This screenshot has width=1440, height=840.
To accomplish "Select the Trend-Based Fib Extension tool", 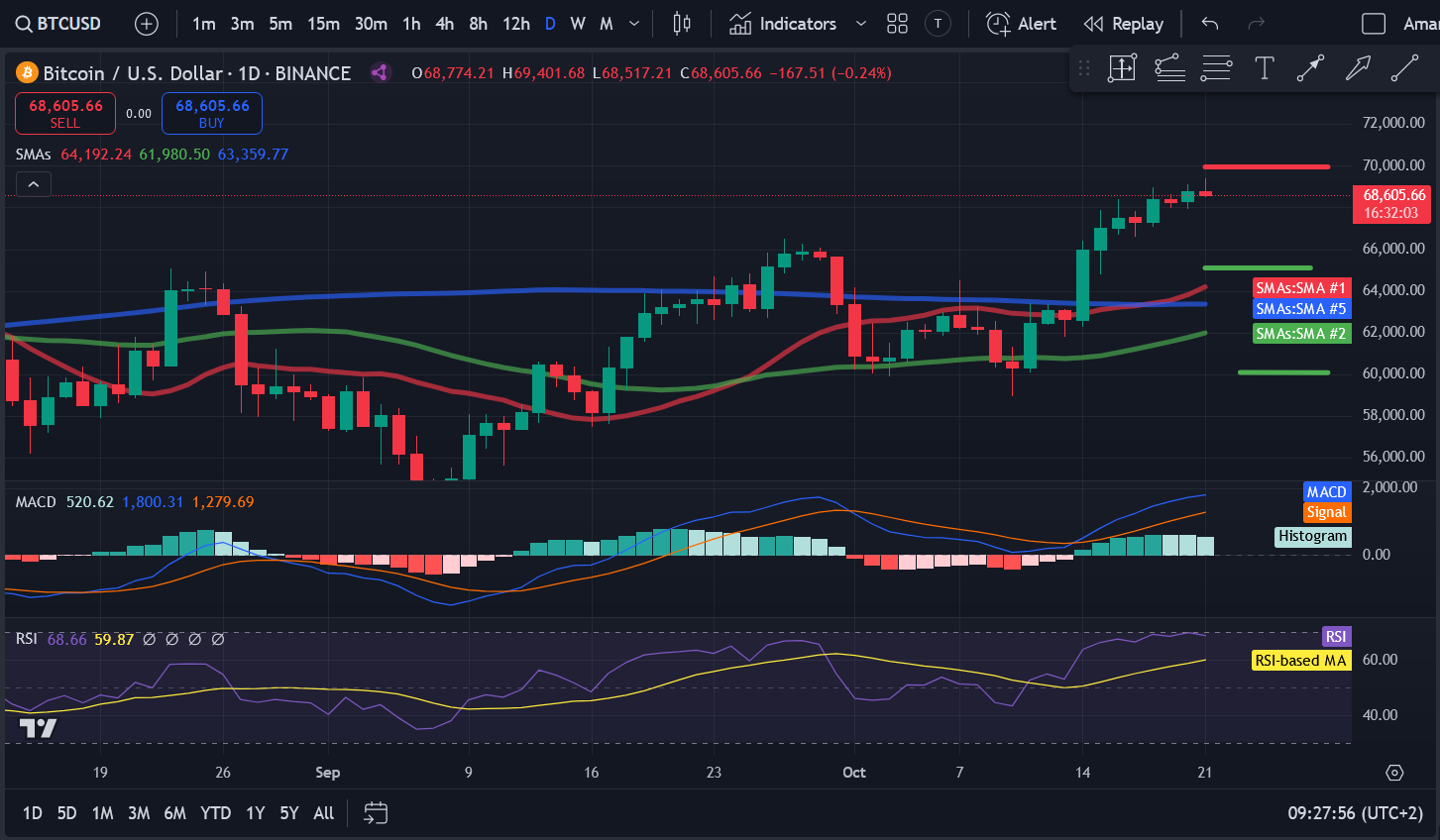I will pos(1169,68).
